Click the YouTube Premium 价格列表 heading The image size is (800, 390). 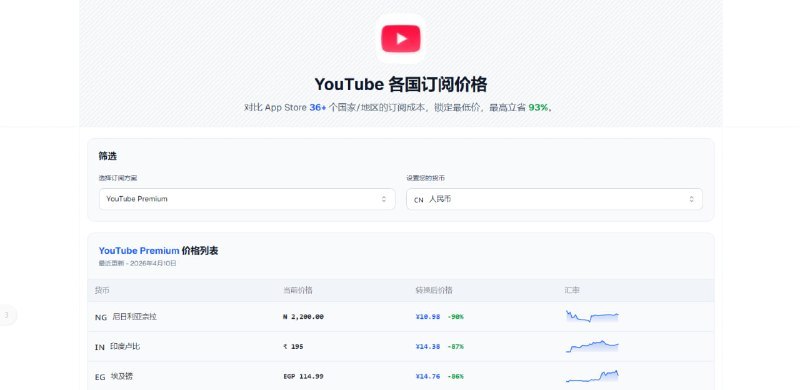tap(158, 251)
